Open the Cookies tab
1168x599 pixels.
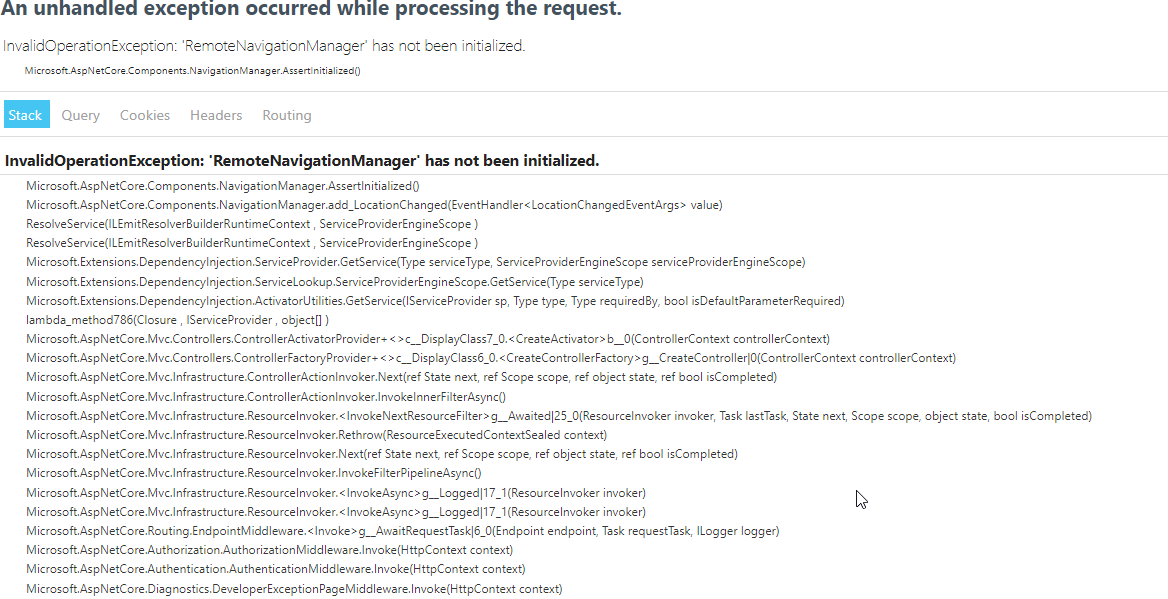(145, 115)
